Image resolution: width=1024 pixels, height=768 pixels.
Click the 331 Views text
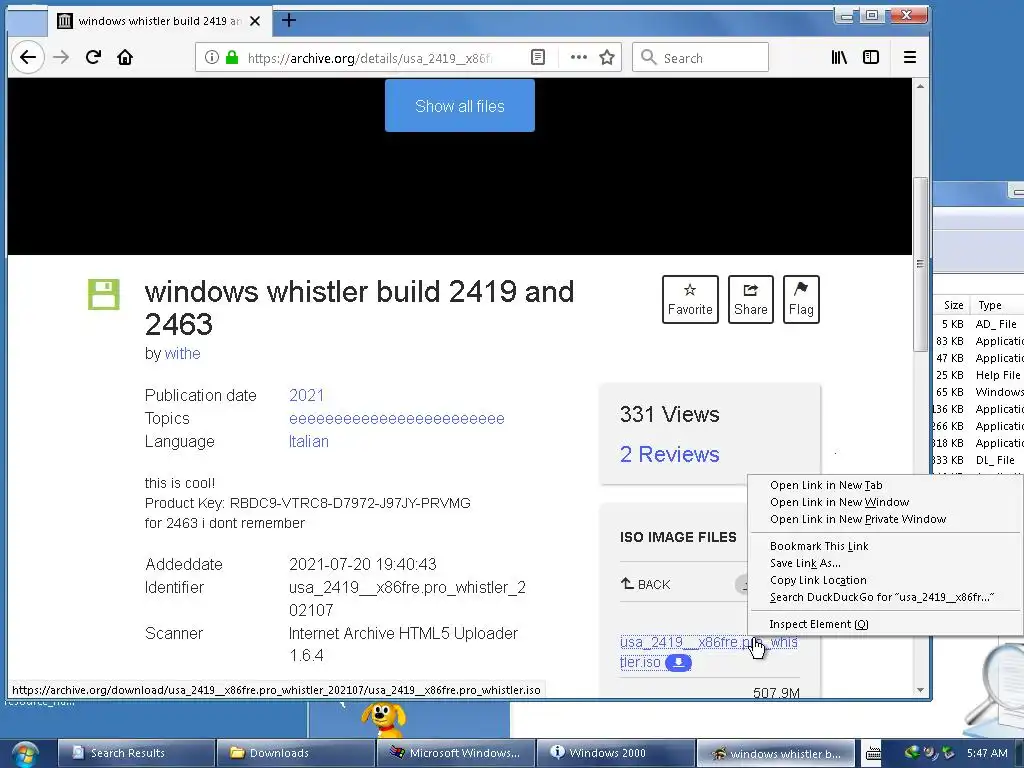click(x=669, y=414)
